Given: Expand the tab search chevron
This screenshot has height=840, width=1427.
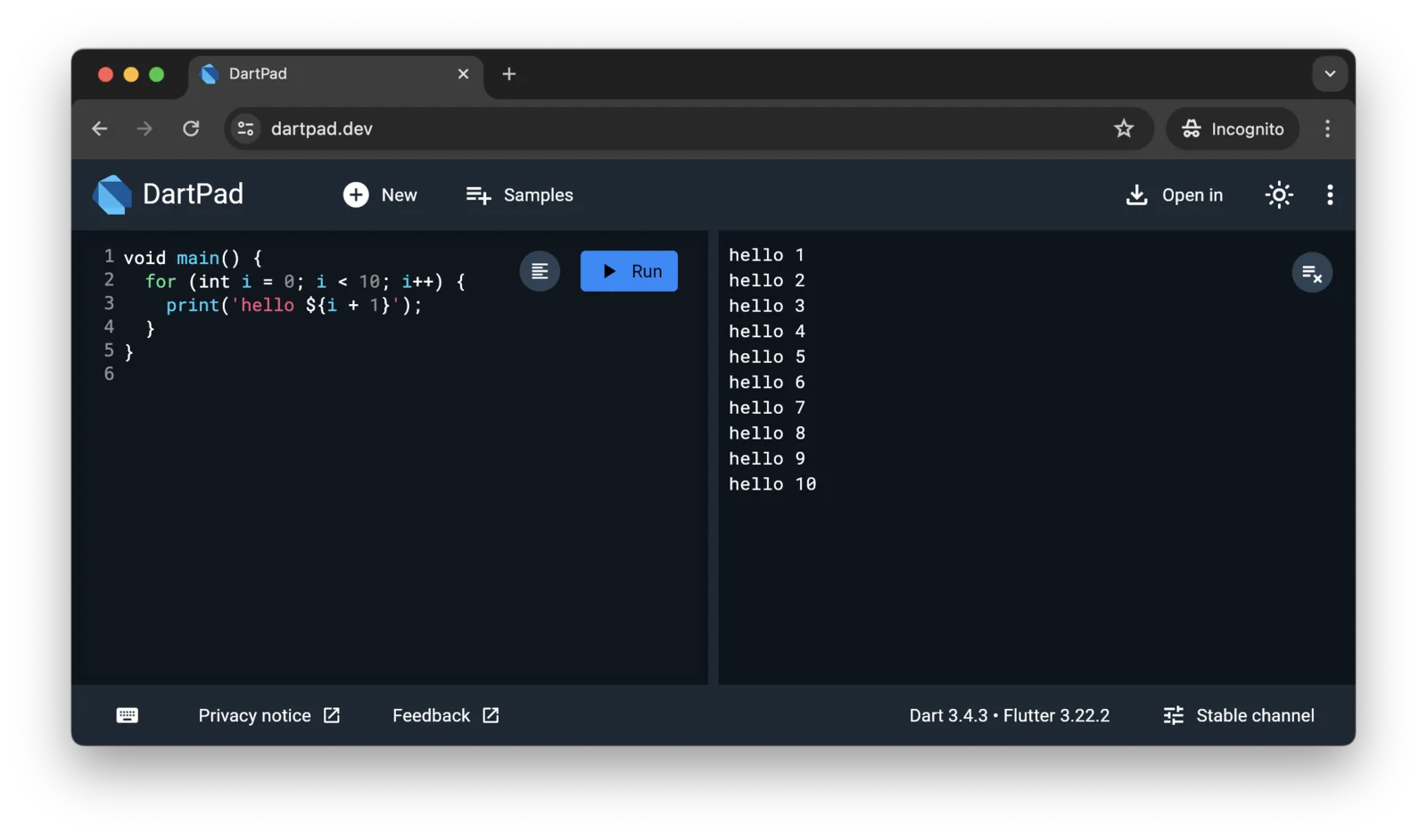Looking at the screenshot, I should tap(1329, 74).
